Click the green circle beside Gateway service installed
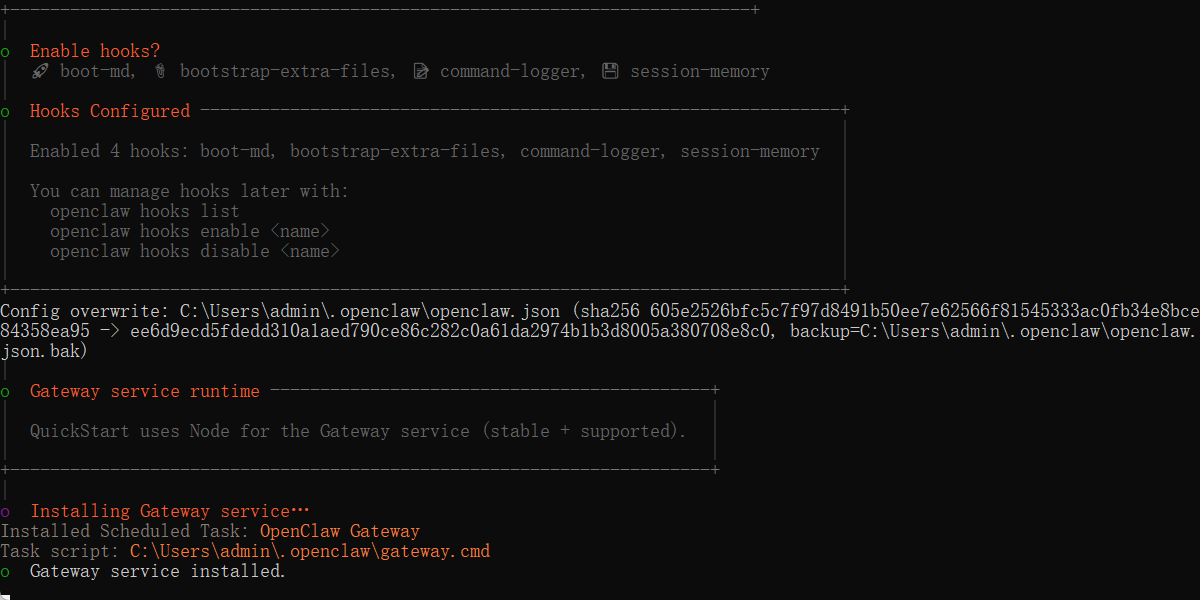 [5, 572]
